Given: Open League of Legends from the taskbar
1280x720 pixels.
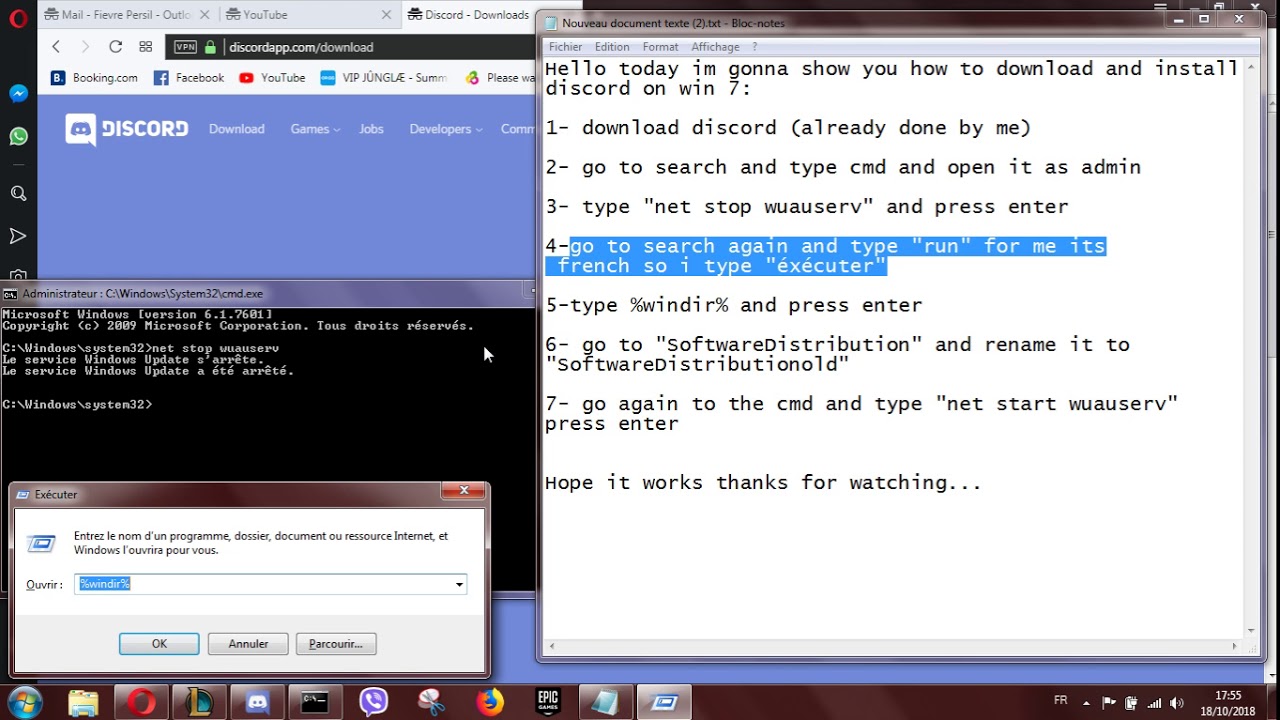Looking at the screenshot, I should (x=200, y=702).
